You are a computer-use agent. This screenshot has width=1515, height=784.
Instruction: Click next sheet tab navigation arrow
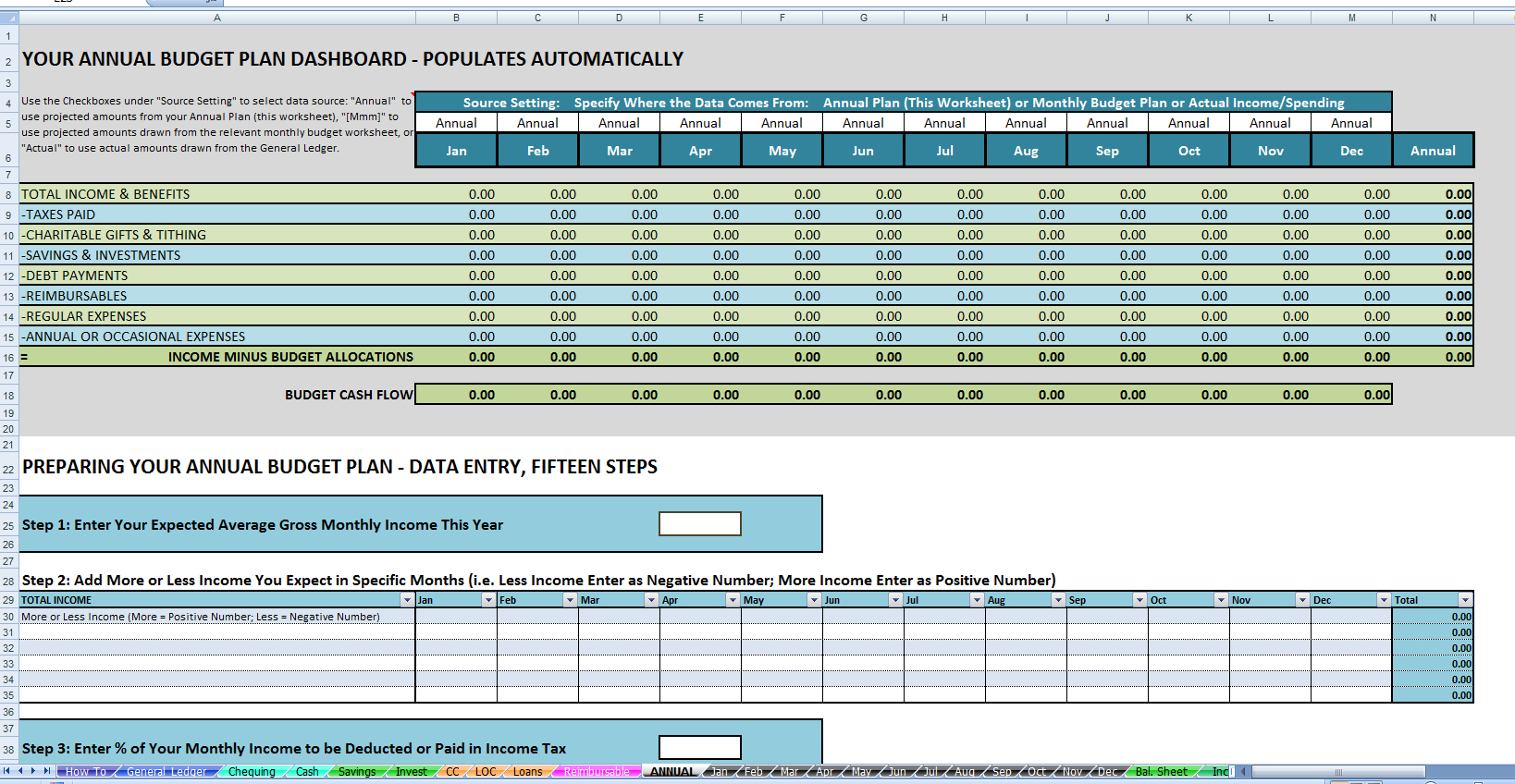pyautogui.click(x=33, y=771)
